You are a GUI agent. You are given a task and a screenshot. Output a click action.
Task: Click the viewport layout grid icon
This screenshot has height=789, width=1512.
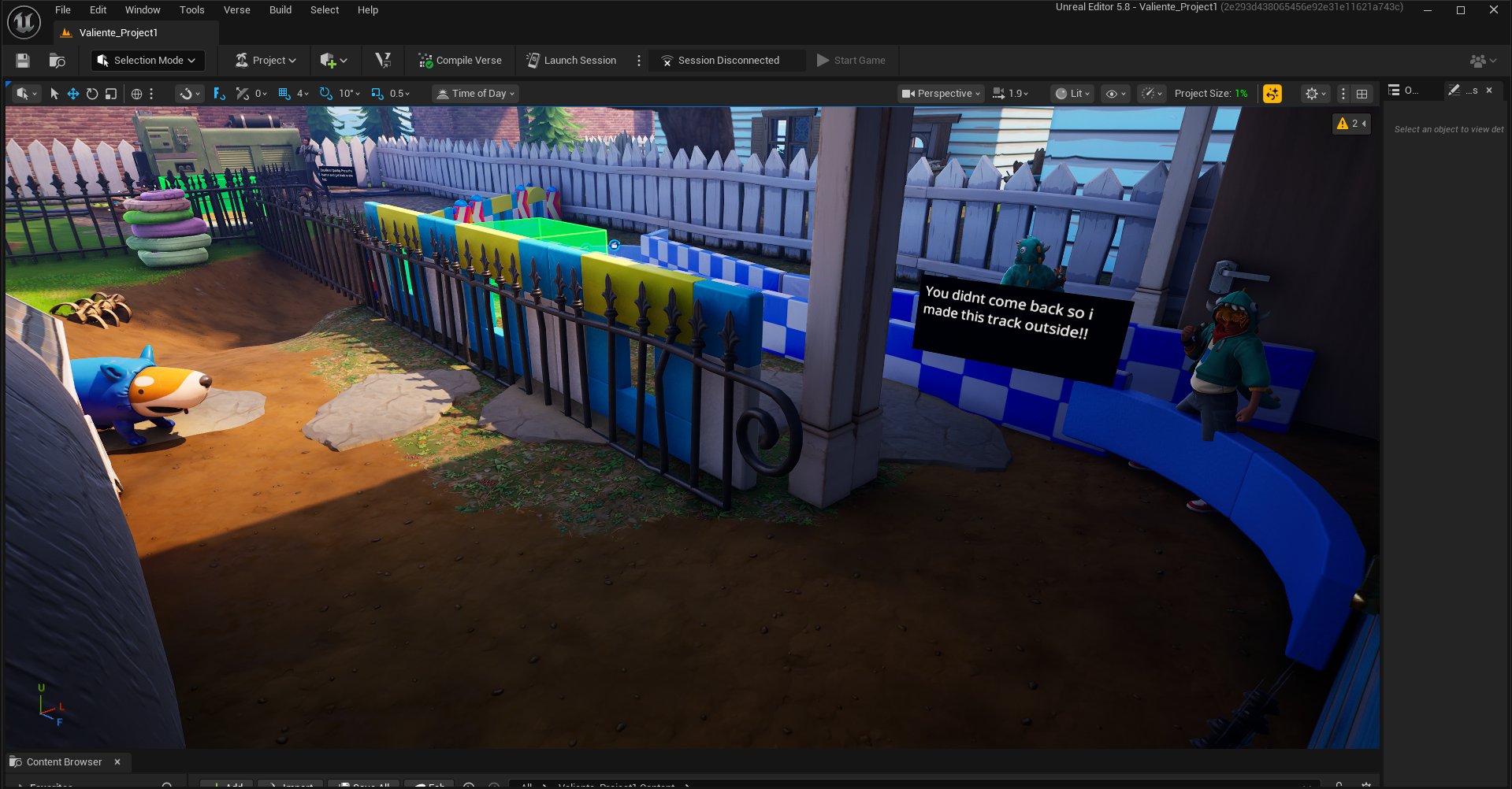pyautogui.click(x=1362, y=94)
